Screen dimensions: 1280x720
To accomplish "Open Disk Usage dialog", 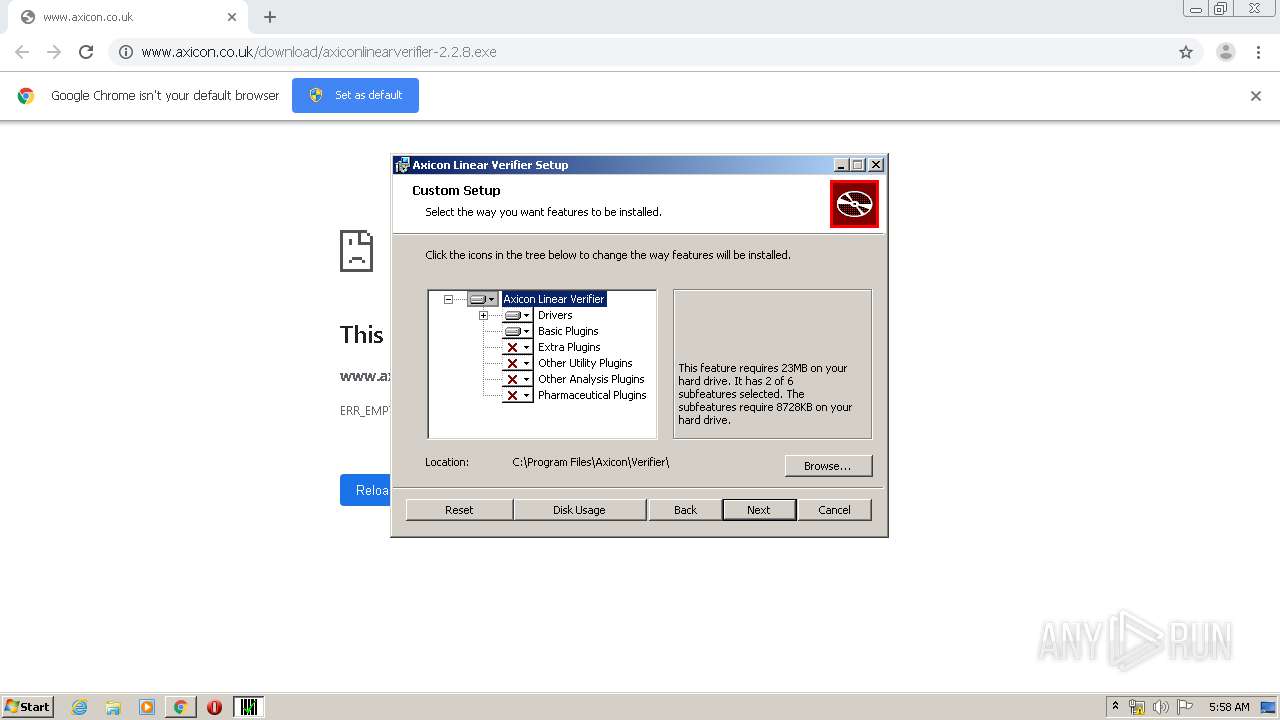I will click(579, 510).
